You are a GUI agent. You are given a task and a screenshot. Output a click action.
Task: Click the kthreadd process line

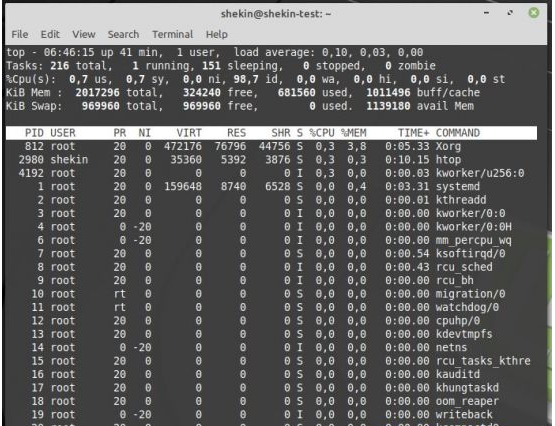tap(271, 200)
